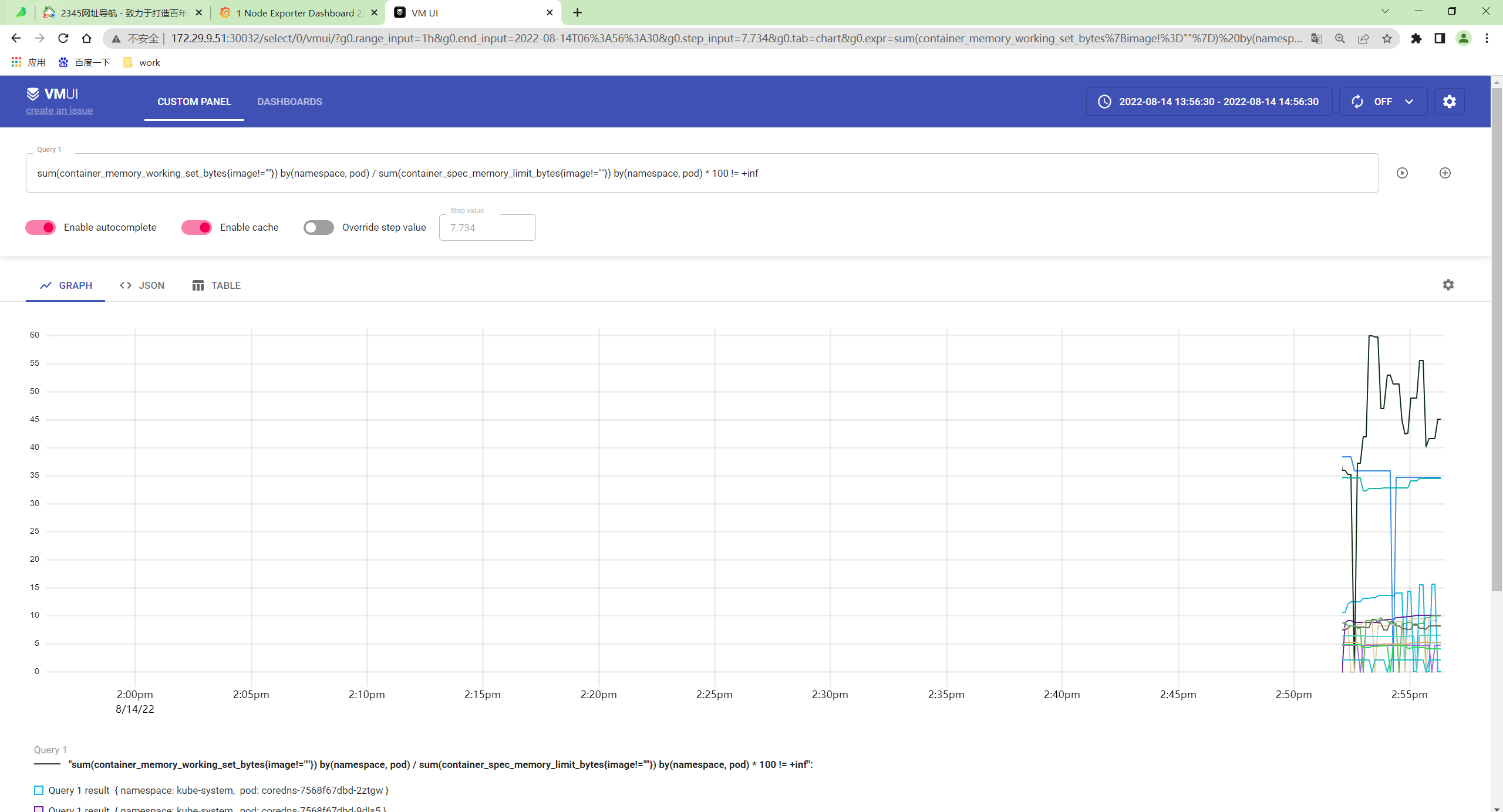This screenshot has width=1503, height=812.
Task: Click the settings gear icon top-right
Action: coord(1449,101)
